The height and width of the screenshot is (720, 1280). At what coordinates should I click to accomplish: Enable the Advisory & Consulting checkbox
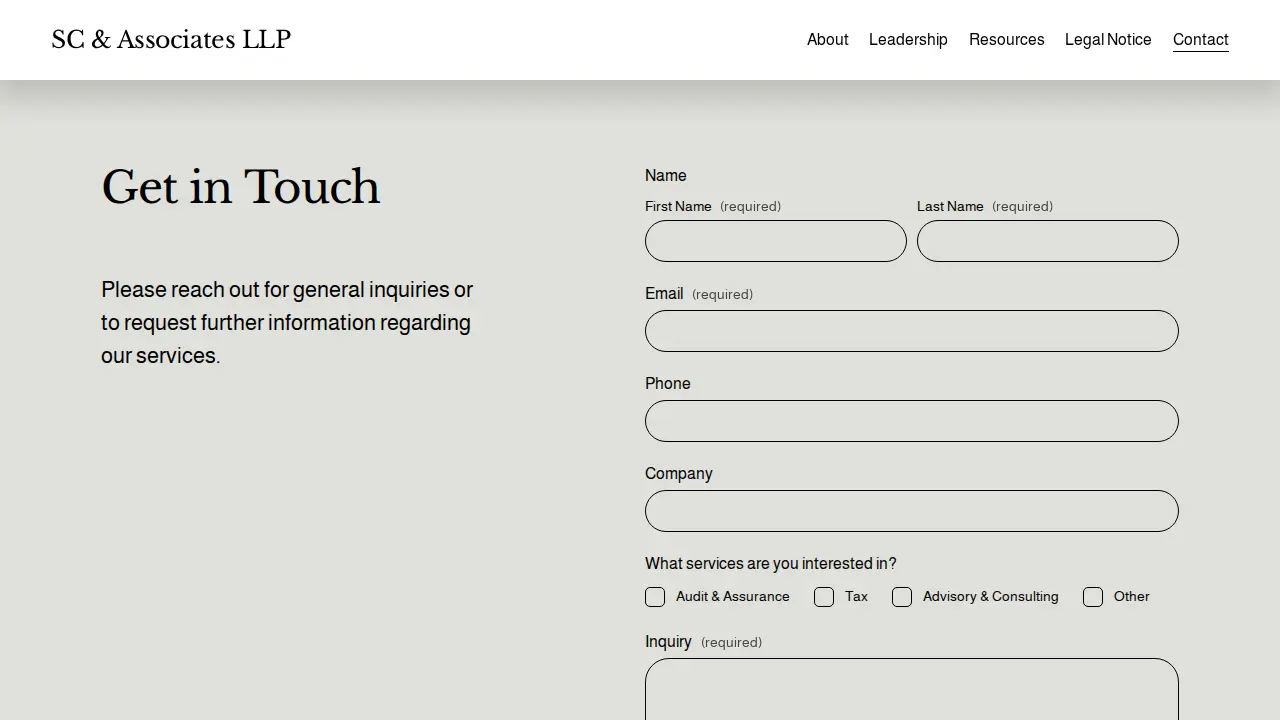(902, 597)
